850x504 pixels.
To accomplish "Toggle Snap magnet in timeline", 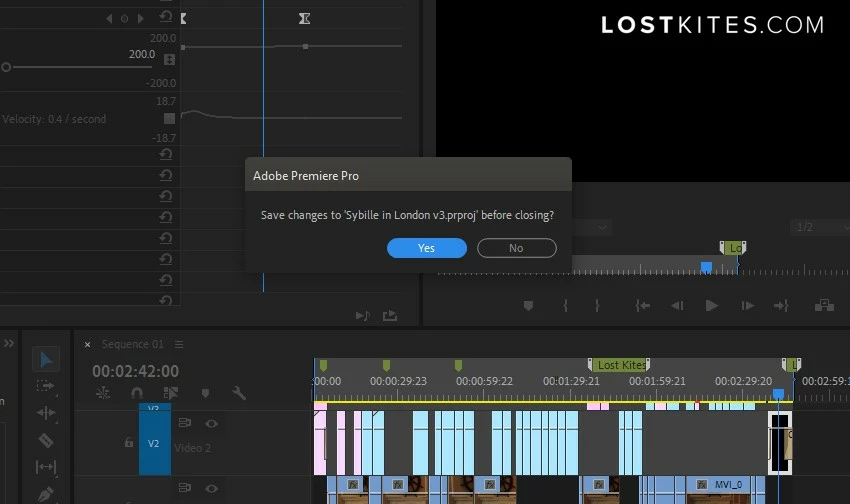I will pos(137,393).
